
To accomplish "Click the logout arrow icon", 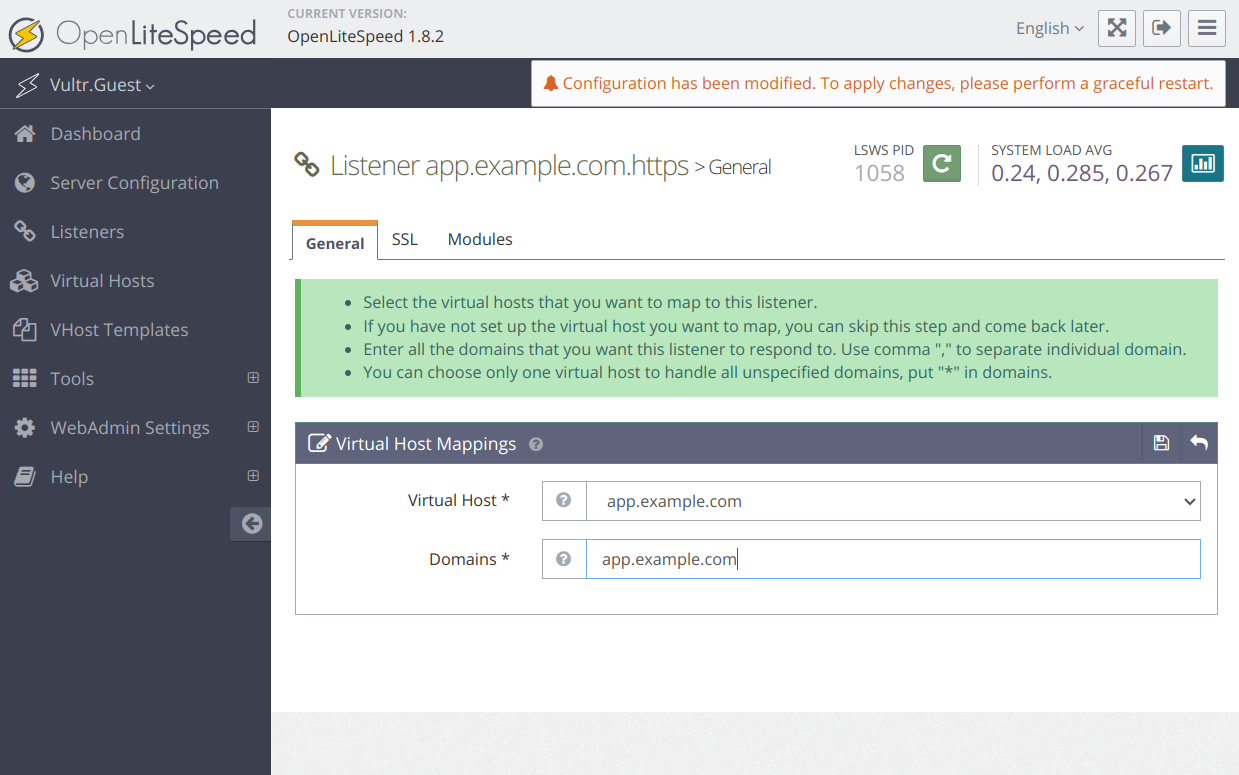I will (1162, 28).
